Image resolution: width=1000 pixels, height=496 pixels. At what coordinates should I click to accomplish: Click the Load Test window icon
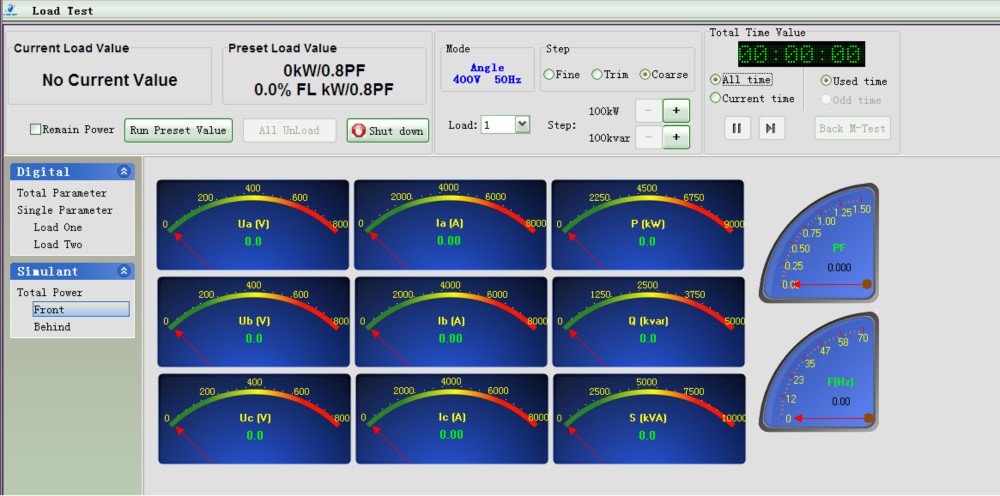(11, 10)
